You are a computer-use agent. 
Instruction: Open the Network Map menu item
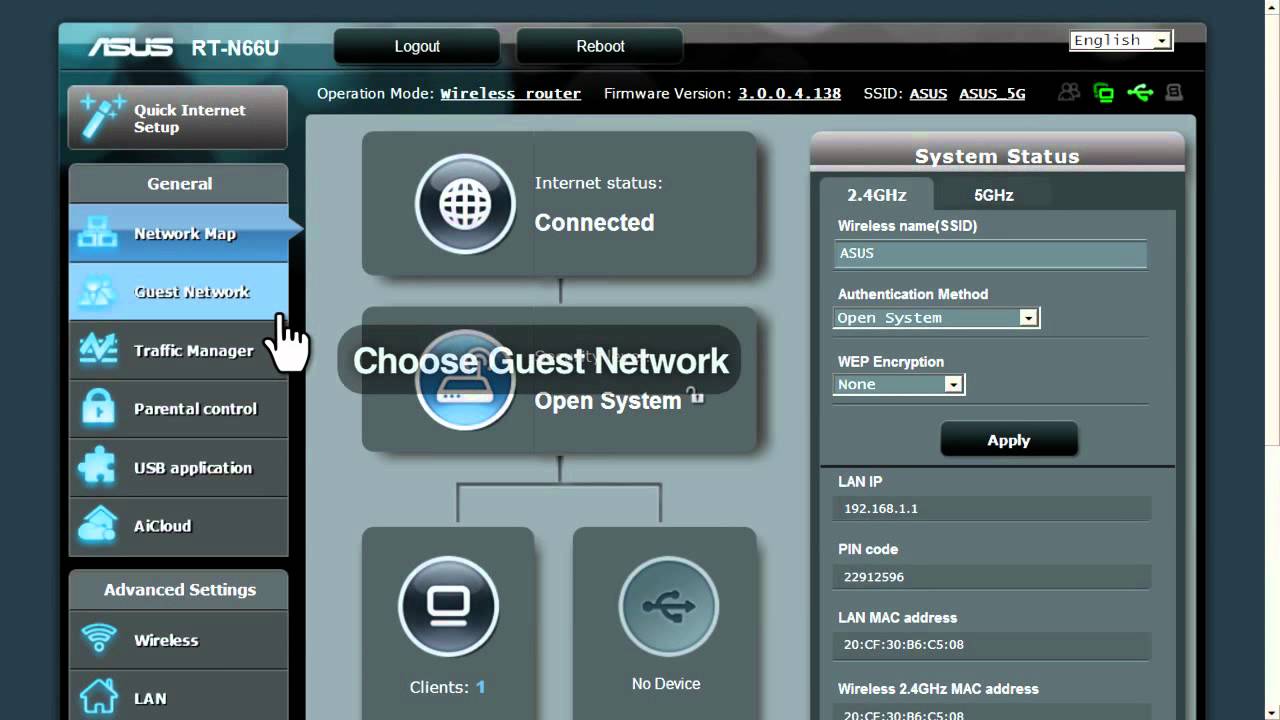click(x=178, y=233)
